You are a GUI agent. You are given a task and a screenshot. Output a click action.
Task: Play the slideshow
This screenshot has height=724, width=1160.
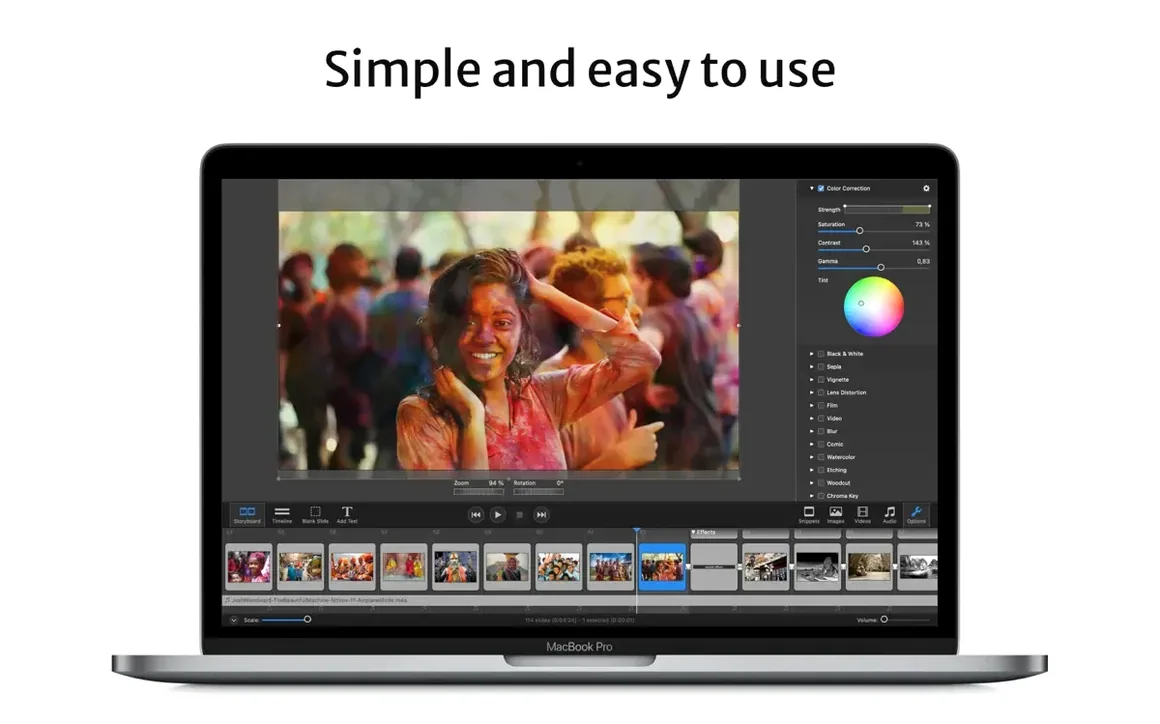tap(498, 515)
